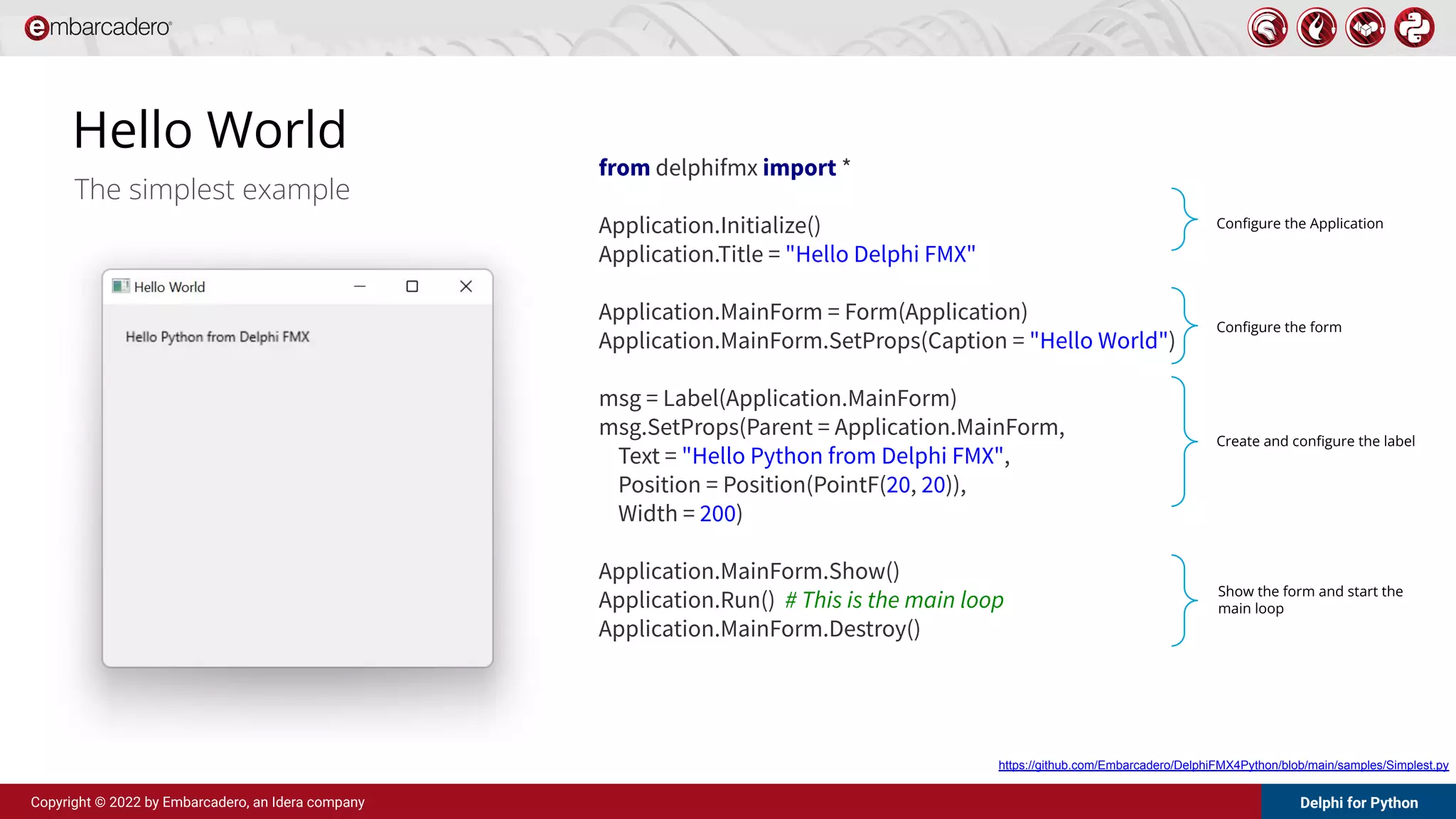
Task: Click the green main loop comment
Action: coord(894,600)
